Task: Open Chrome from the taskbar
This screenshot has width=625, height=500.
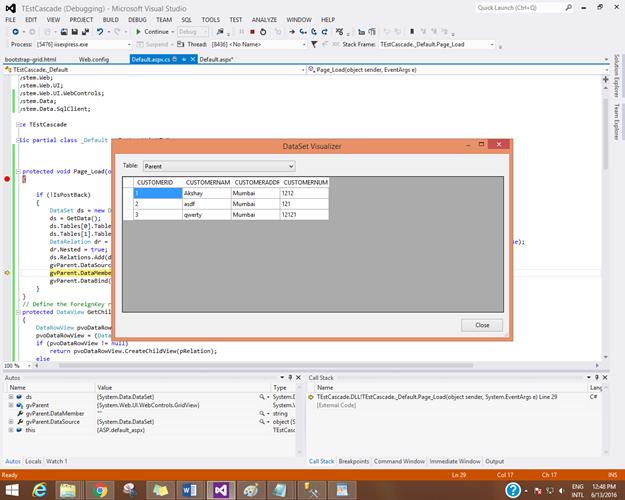Action: click(x=100, y=489)
